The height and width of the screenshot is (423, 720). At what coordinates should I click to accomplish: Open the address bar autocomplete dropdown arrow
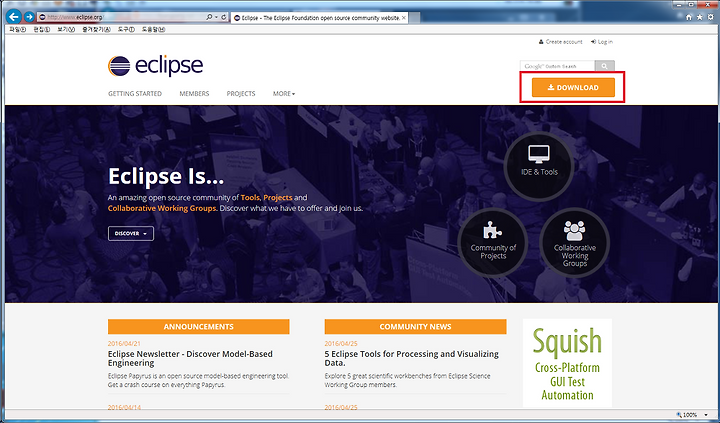[x=216, y=17]
